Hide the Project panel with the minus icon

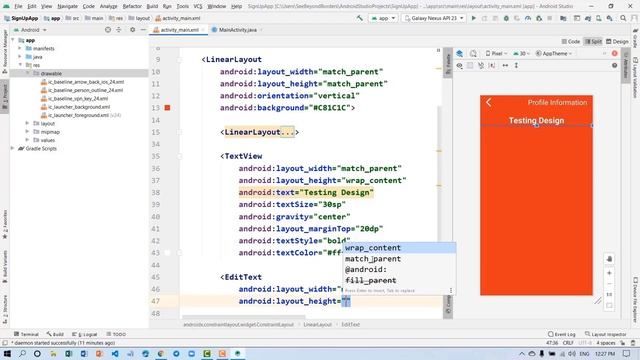coord(143,30)
